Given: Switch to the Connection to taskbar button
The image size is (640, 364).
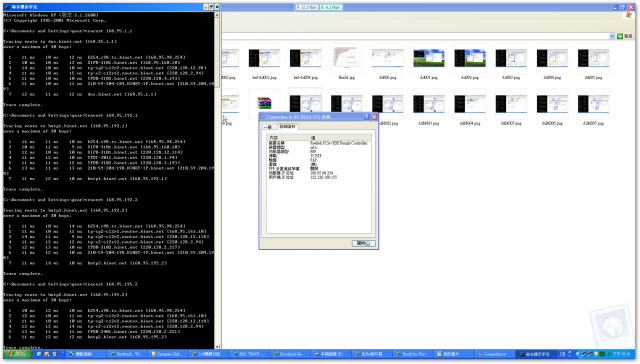Looking at the screenshot, I should coord(495,354).
